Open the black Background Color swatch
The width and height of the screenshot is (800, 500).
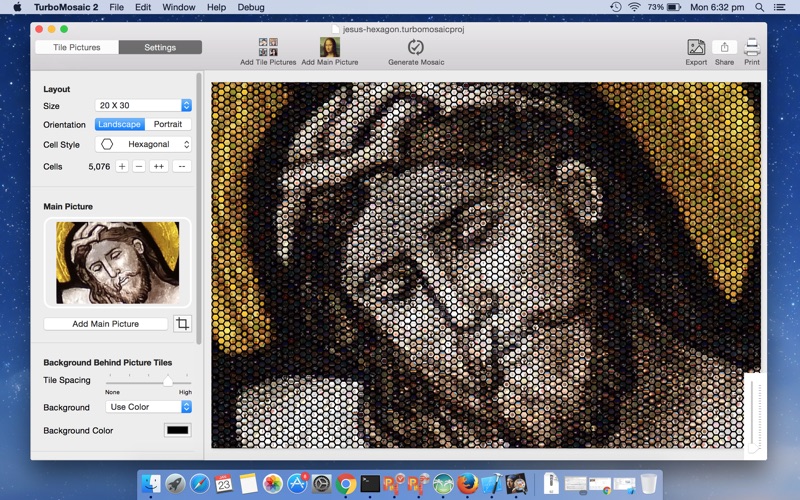(178, 430)
